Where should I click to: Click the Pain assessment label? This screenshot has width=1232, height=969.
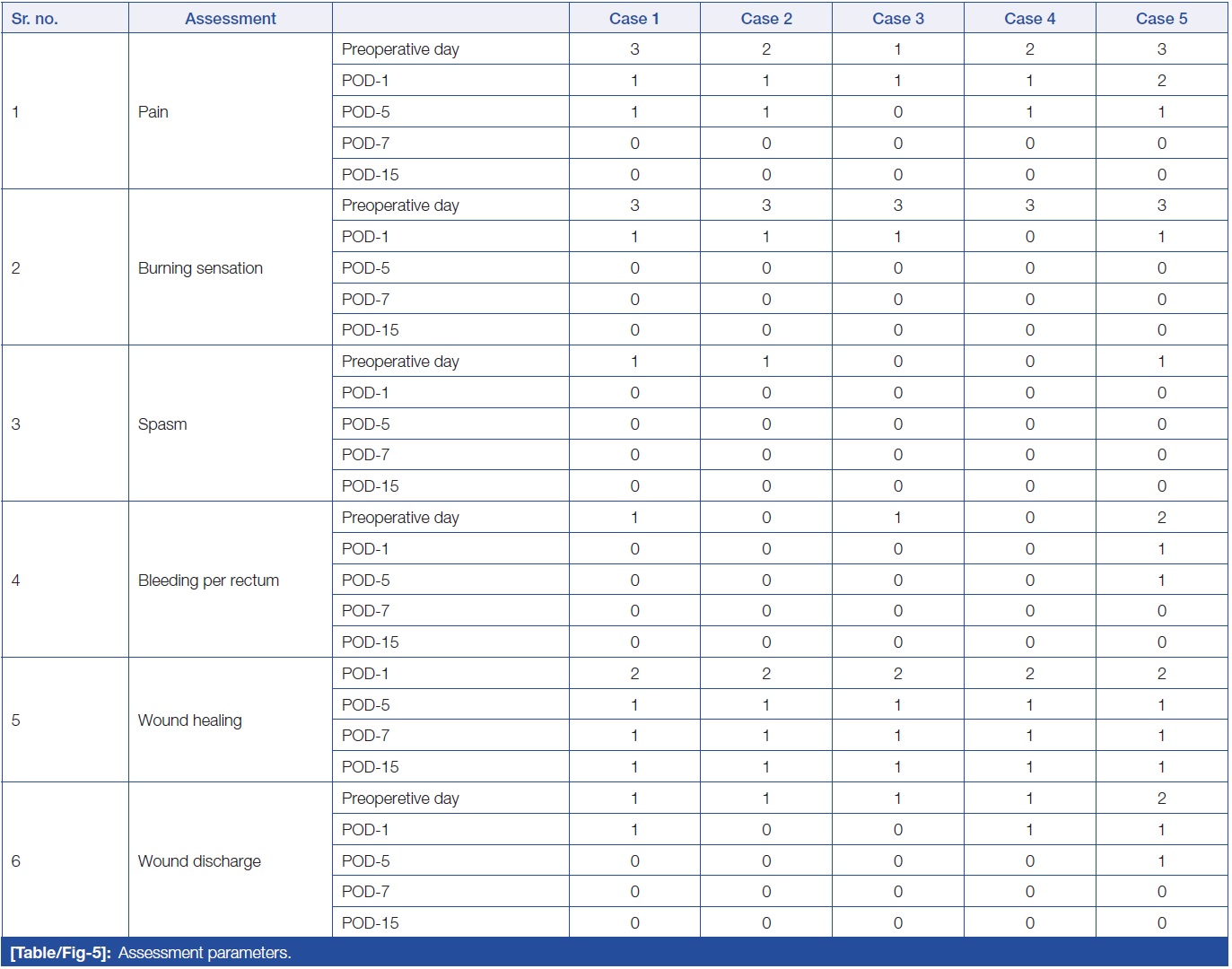click(x=153, y=112)
